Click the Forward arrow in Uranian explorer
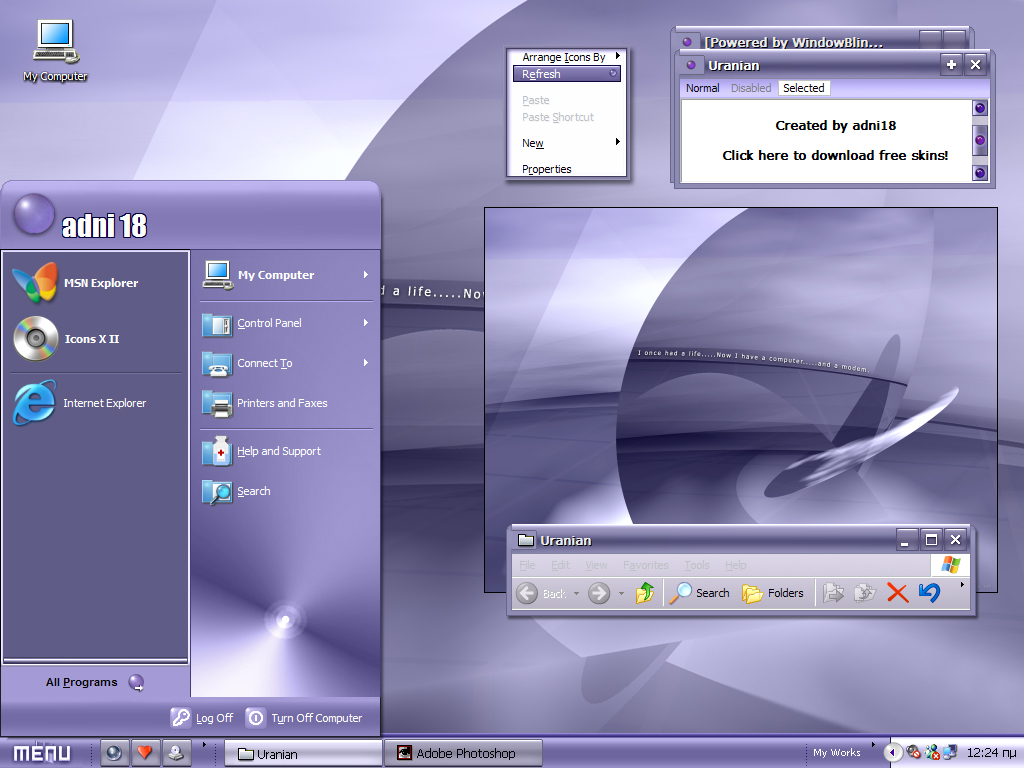The width and height of the screenshot is (1024, 768). pos(599,593)
